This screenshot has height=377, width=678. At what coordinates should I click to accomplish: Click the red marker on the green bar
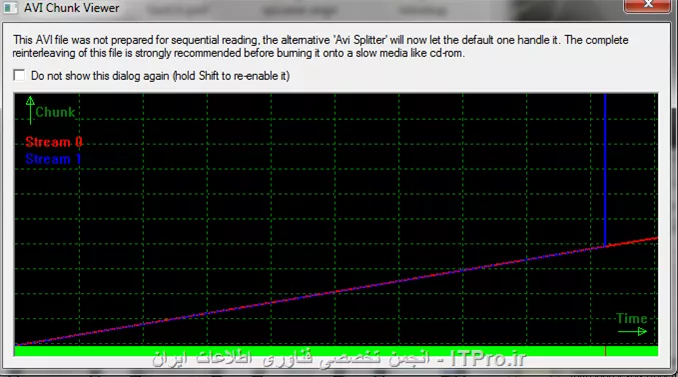coord(605,351)
